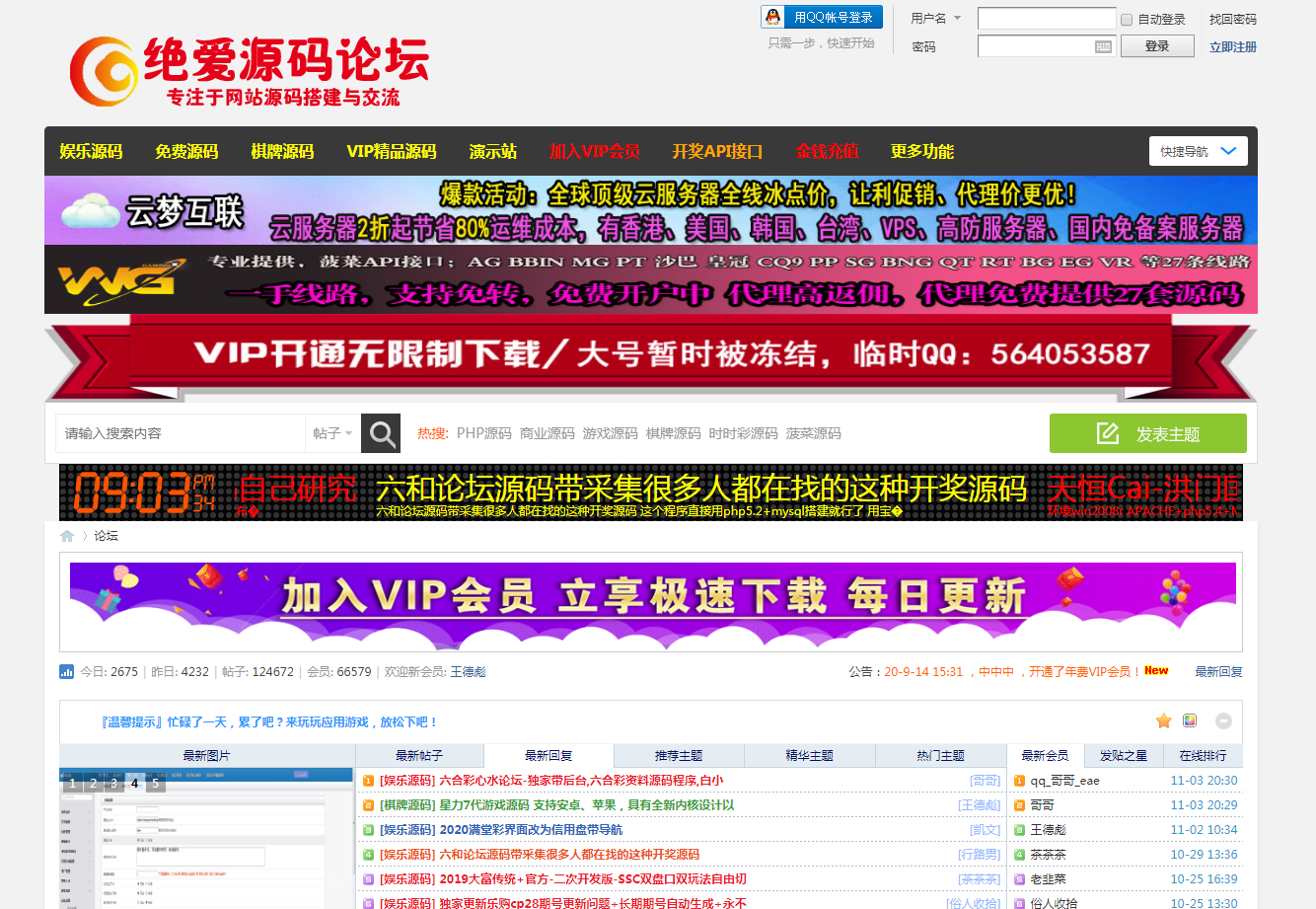Enable the 自动登录 auto-login checkbox
Viewport: 1316px width, 909px height.
(1127, 20)
